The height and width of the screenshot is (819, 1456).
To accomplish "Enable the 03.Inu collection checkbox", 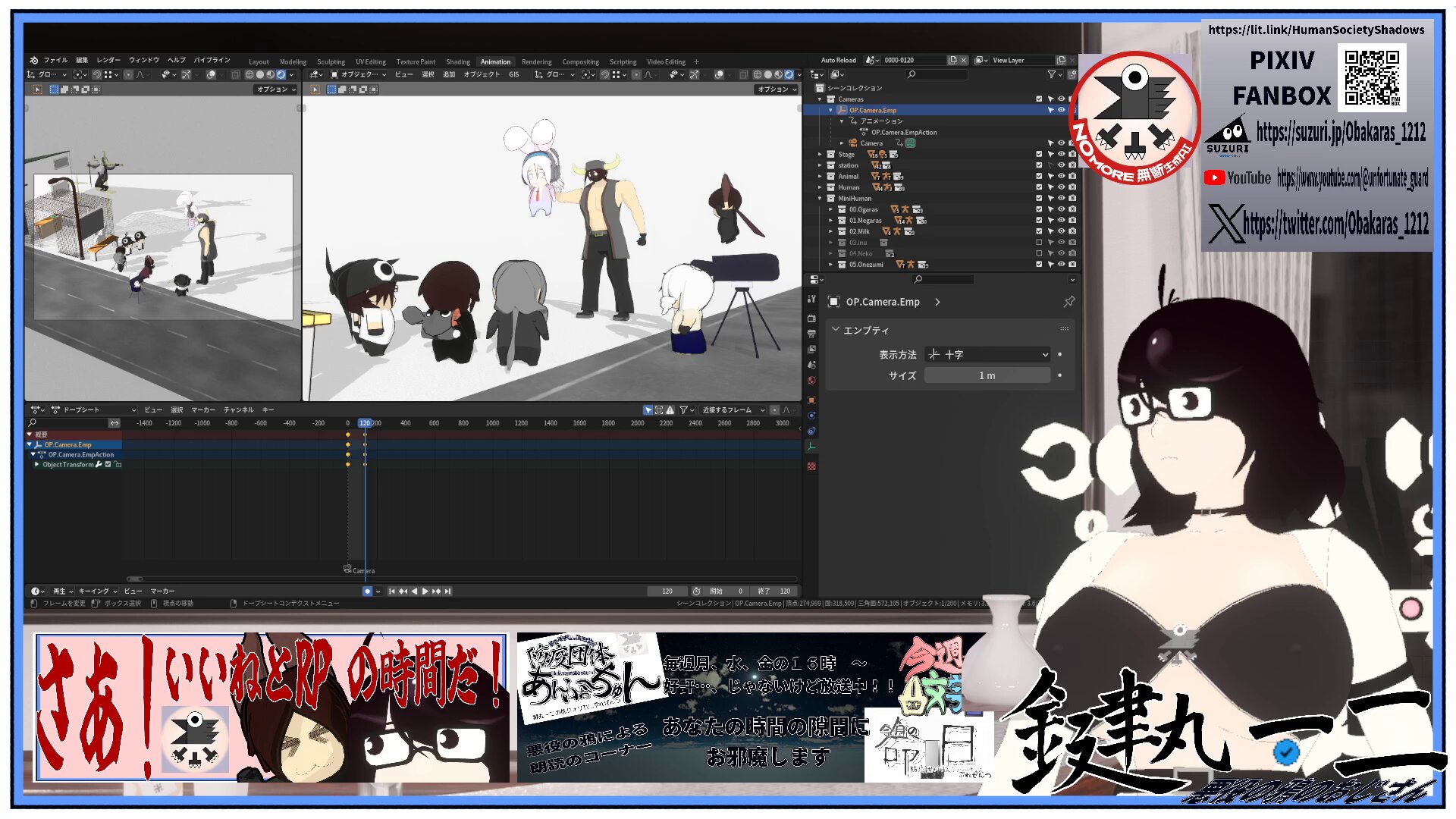I will (1039, 243).
